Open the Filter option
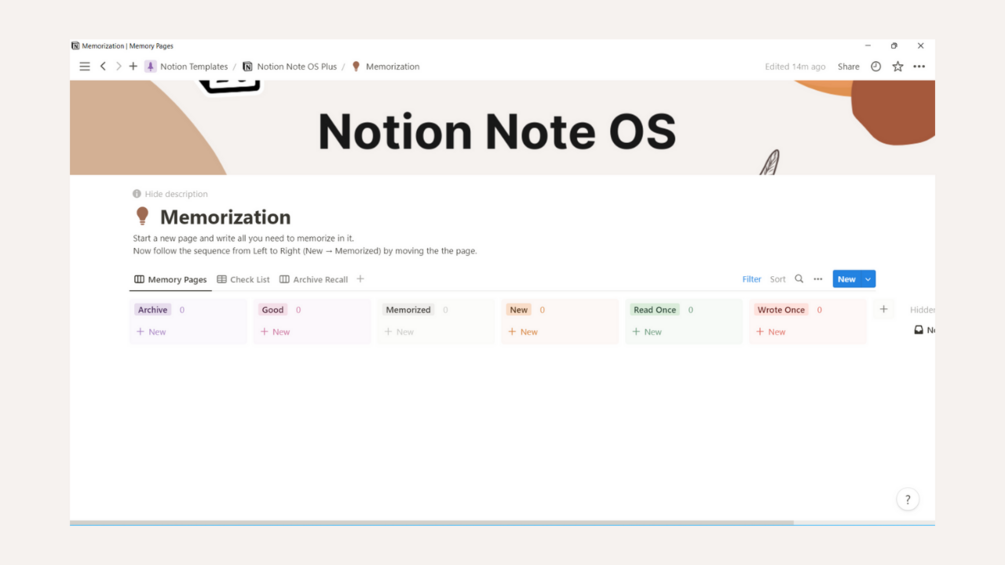 (752, 279)
